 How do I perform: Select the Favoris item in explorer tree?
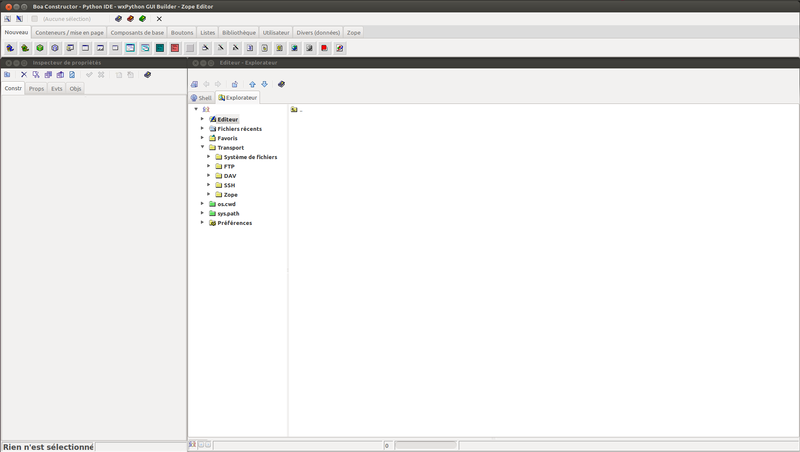tap(227, 138)
